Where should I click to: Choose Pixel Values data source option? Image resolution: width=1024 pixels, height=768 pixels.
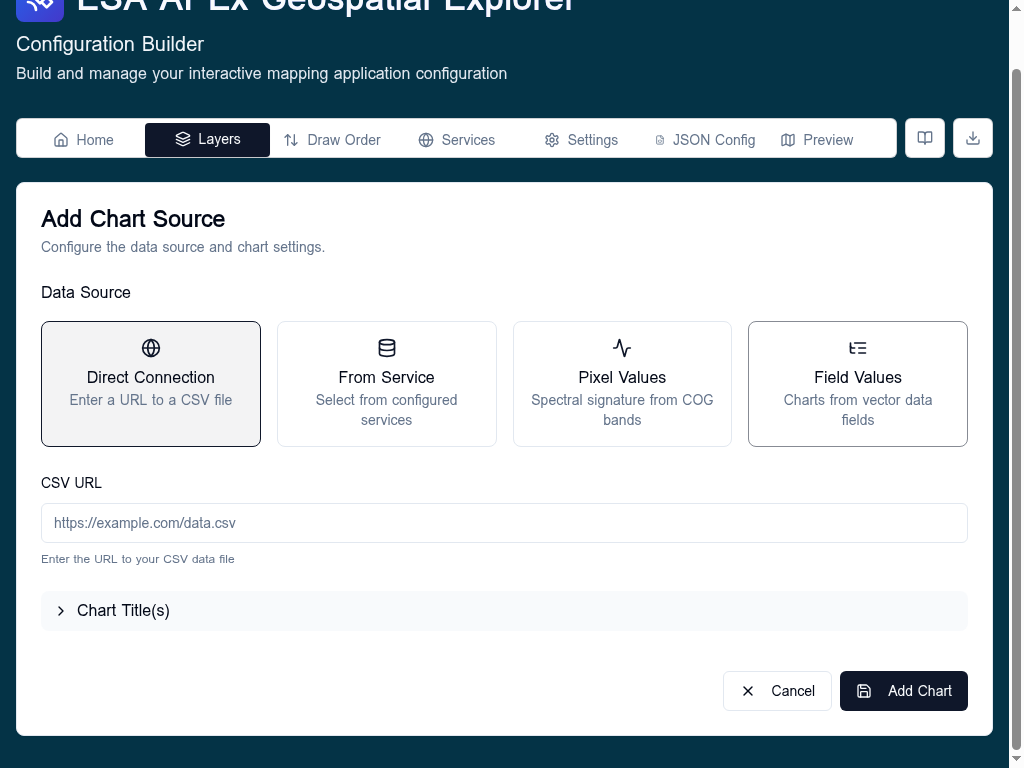622,384
